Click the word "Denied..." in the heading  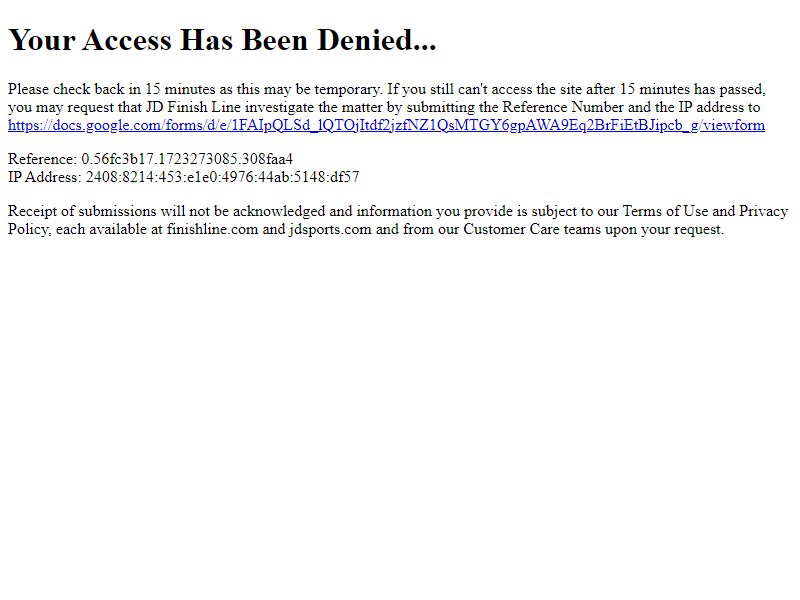click(377, 40)
